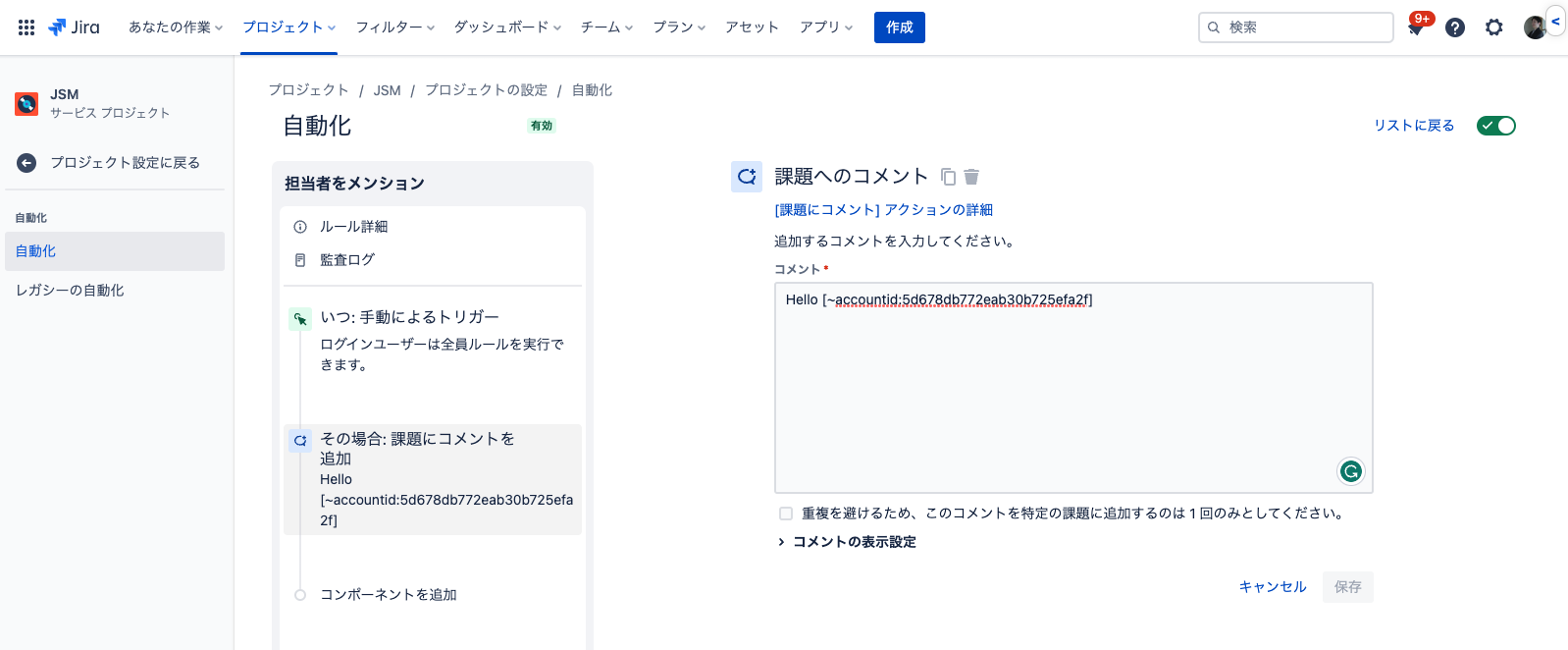Viewport: 1568px width, 650px height.
Task: Click the Grammarly icon in comment box
Action: pyautogui.click(x=1351, y=471)
